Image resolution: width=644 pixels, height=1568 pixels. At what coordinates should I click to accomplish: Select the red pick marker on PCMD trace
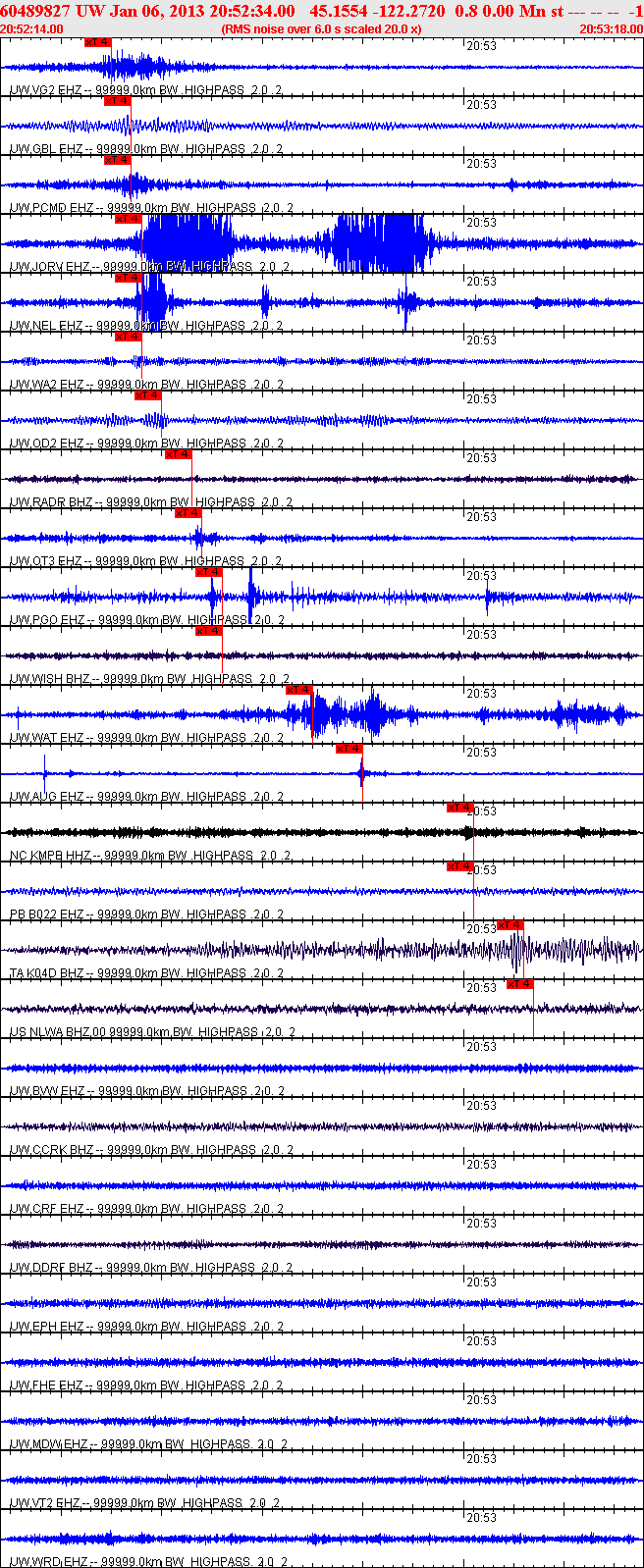(x=117, y=160)
